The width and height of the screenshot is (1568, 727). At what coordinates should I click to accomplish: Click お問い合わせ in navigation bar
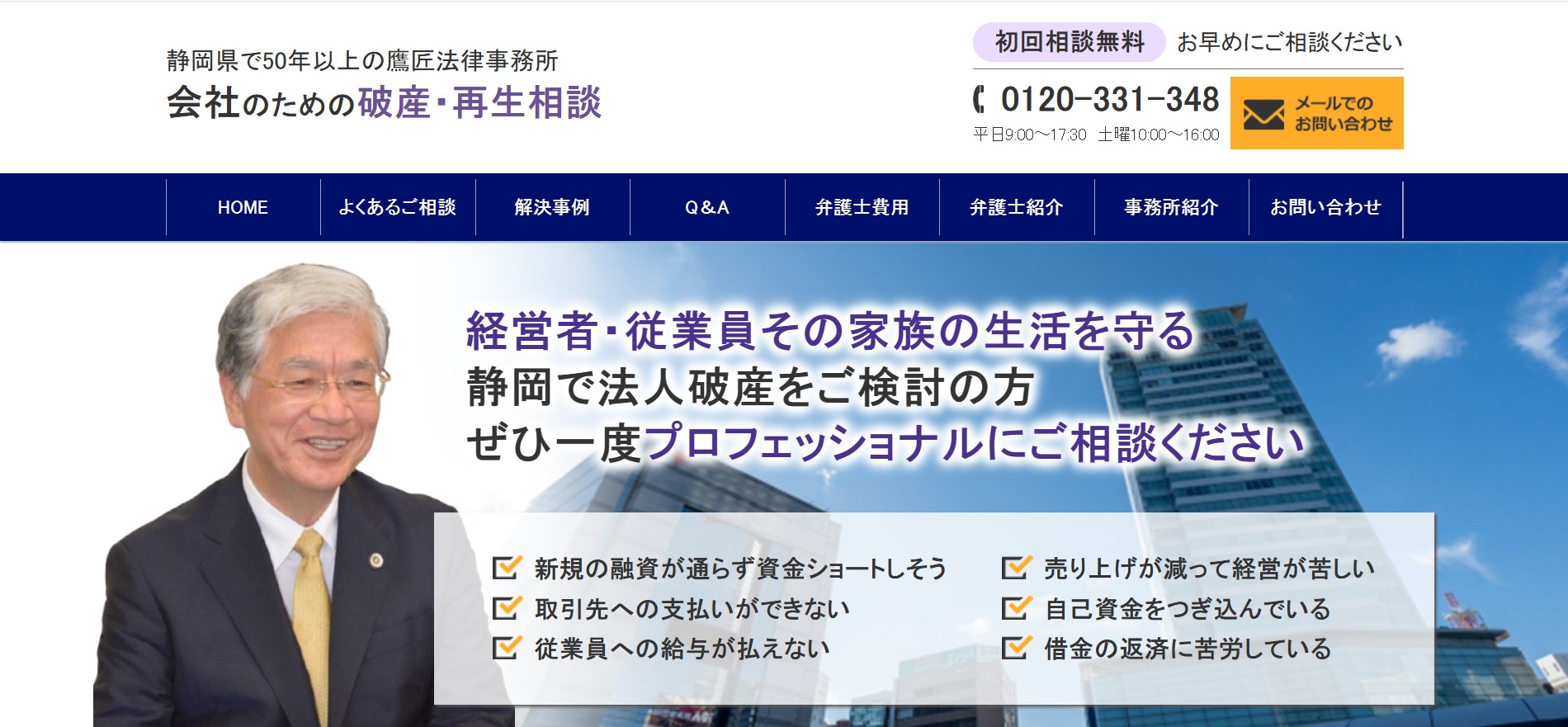point(1325,207)
